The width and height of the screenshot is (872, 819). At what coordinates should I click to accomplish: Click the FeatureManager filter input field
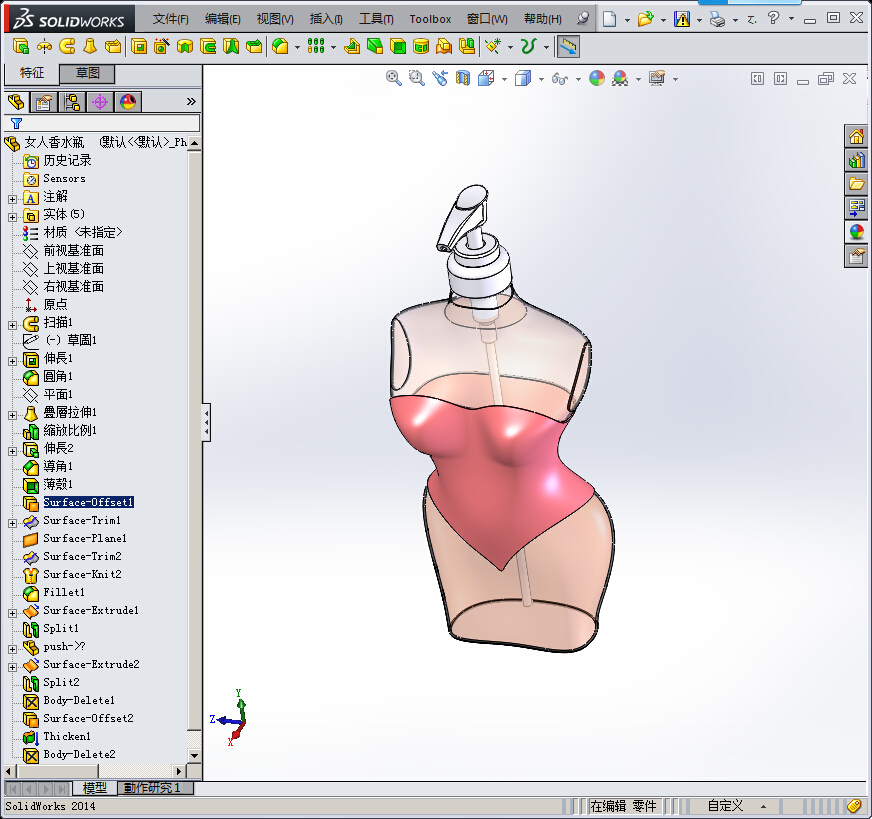point(102,123)
